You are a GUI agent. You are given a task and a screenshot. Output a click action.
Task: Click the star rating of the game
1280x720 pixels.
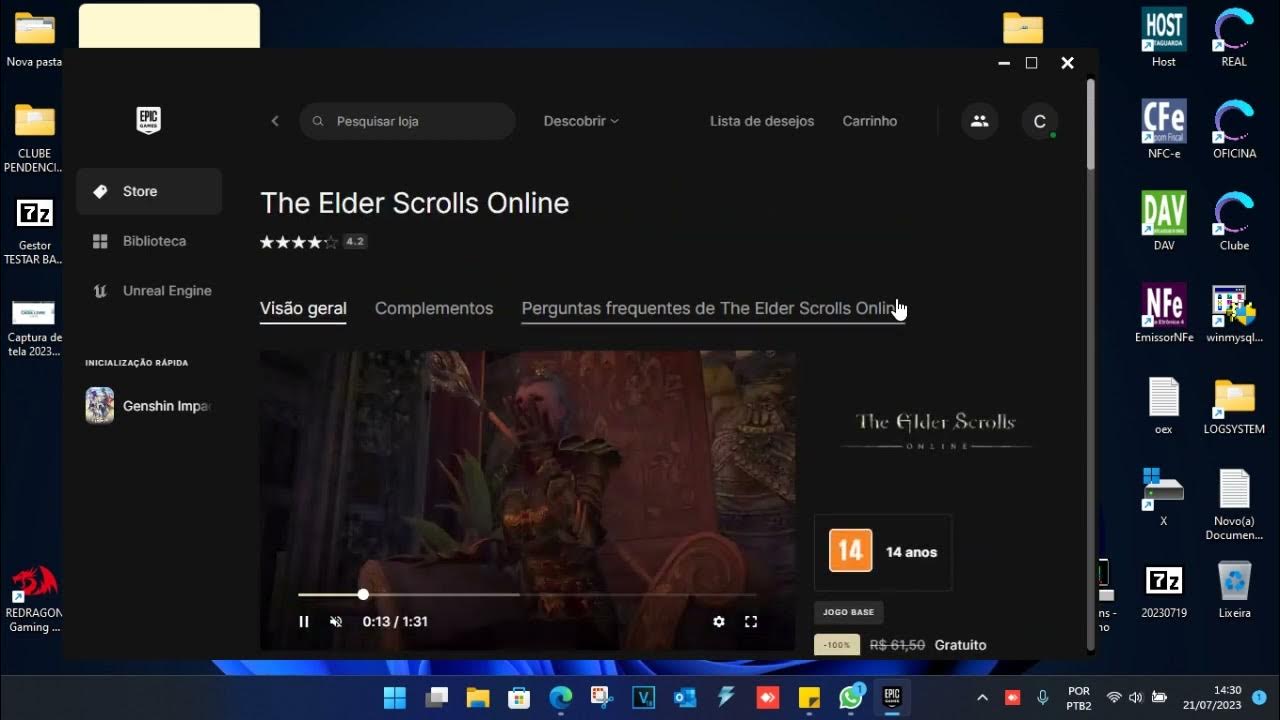click(x=299, y=242)
